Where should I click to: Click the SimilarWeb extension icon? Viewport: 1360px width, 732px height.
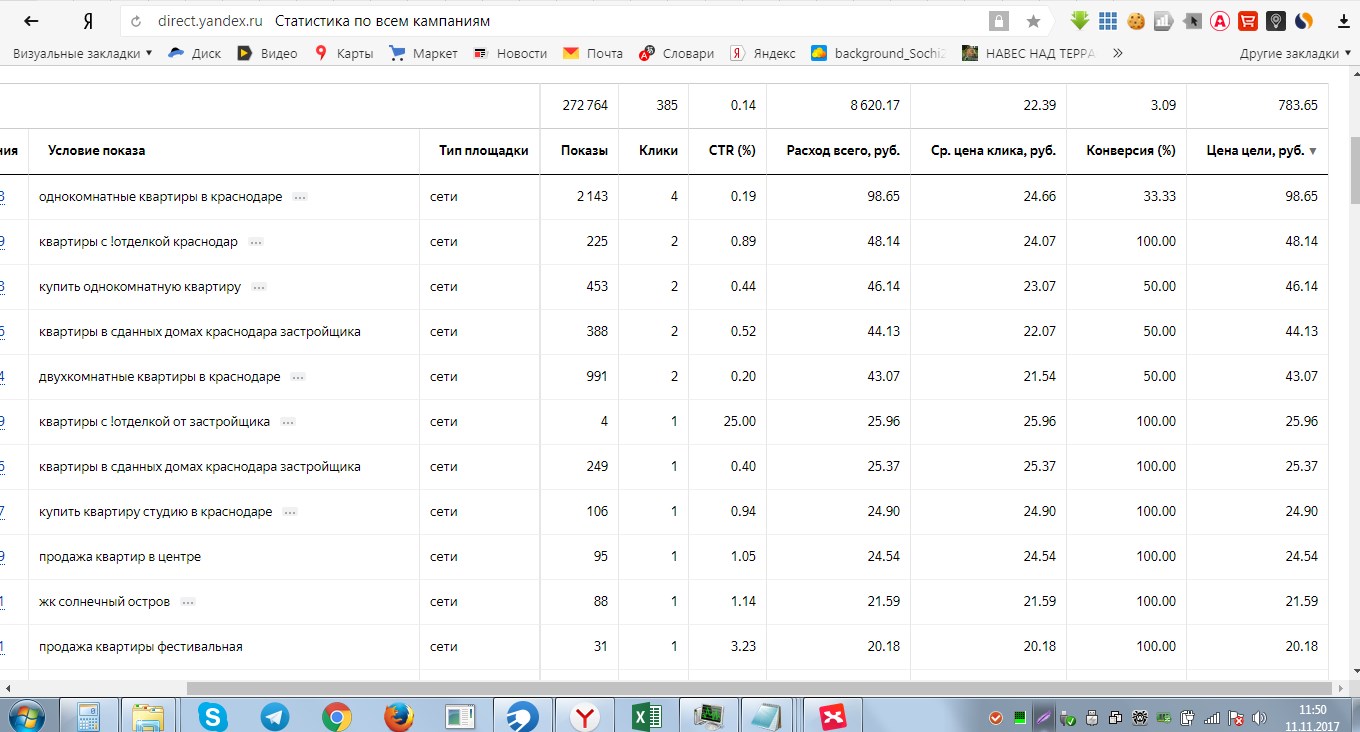click(1303, 20)
